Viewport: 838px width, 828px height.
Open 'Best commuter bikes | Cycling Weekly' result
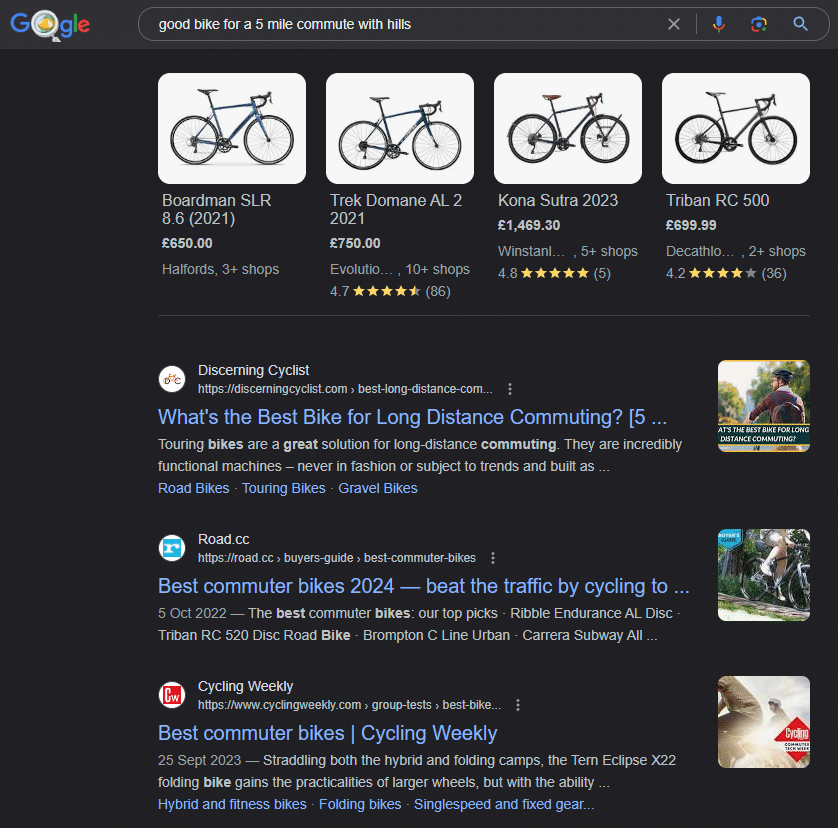[x=327, y=733]
